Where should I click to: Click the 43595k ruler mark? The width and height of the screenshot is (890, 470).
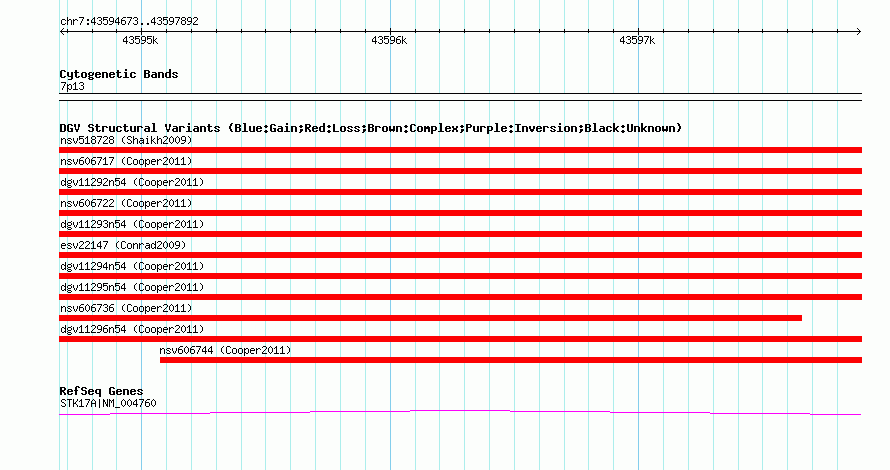click(x=140, y=40)
